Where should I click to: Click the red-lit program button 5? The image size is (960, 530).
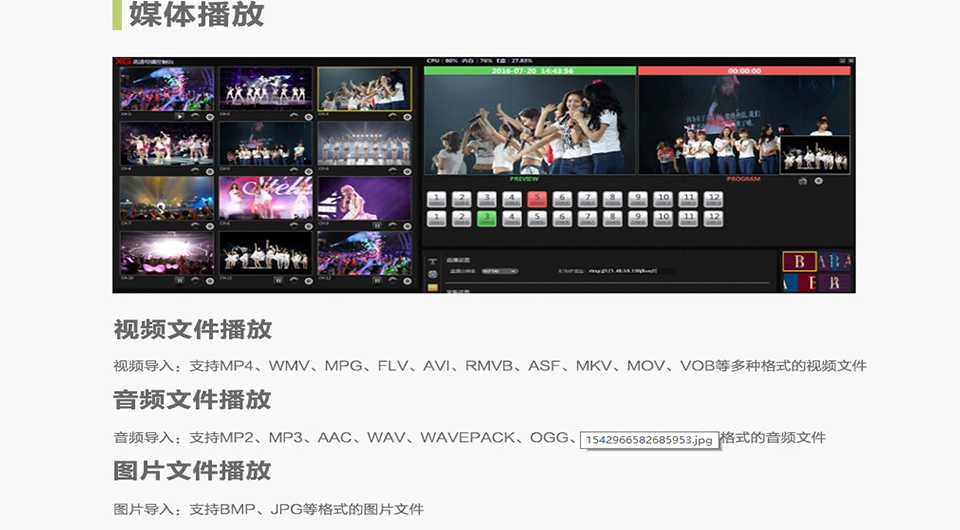pos(537,200)
